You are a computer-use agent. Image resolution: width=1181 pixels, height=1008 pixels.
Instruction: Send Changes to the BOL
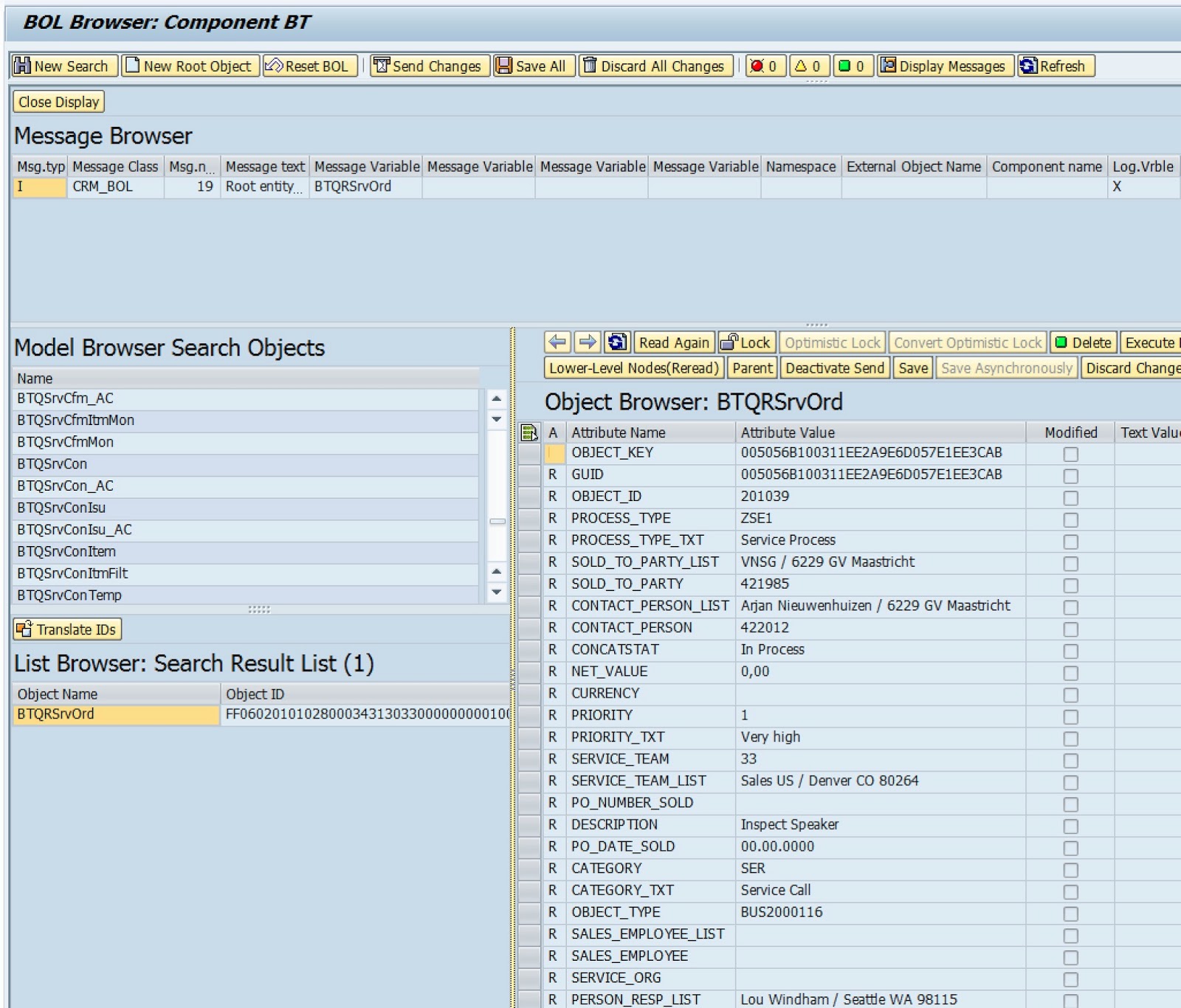[430, 66]
